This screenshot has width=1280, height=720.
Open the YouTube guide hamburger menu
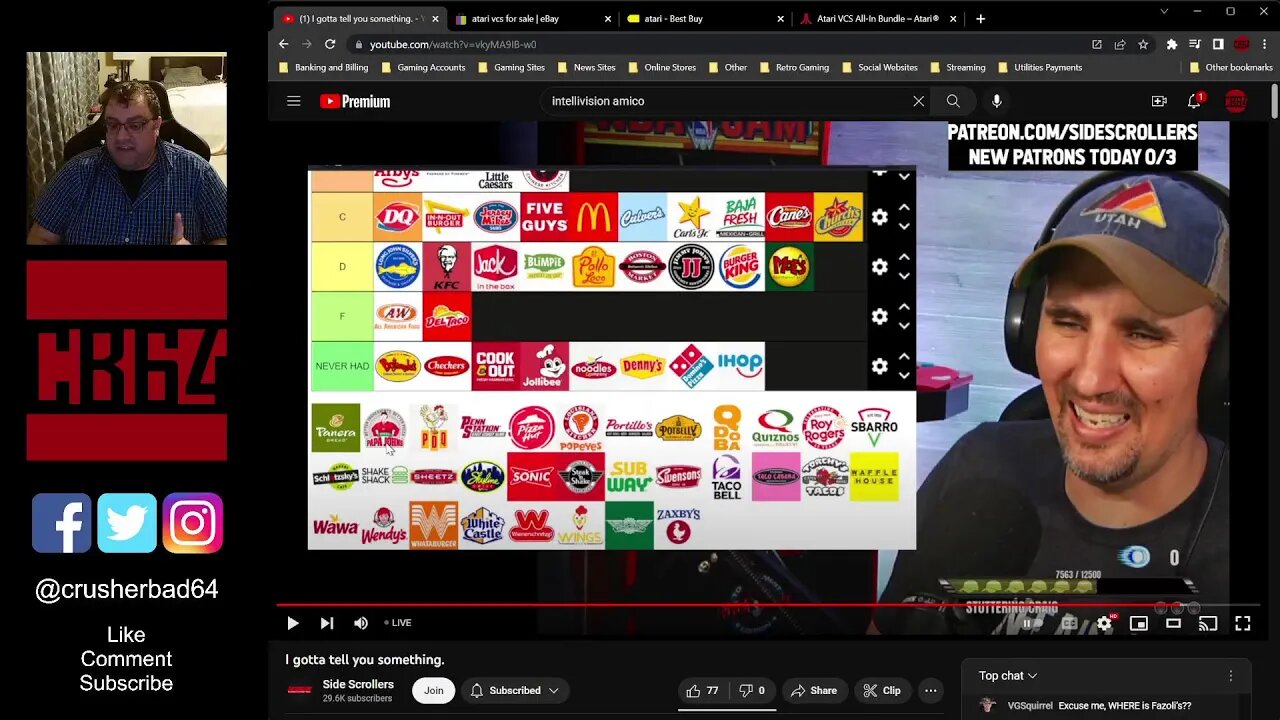(293, 101)
